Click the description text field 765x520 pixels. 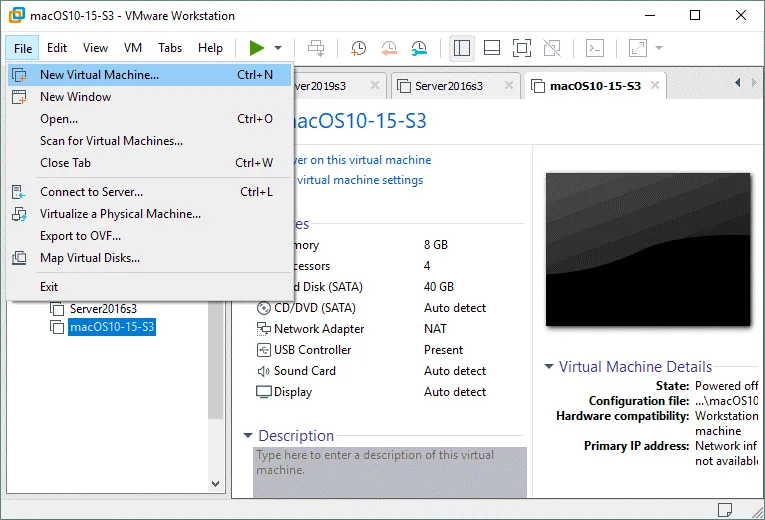point(388,470)
